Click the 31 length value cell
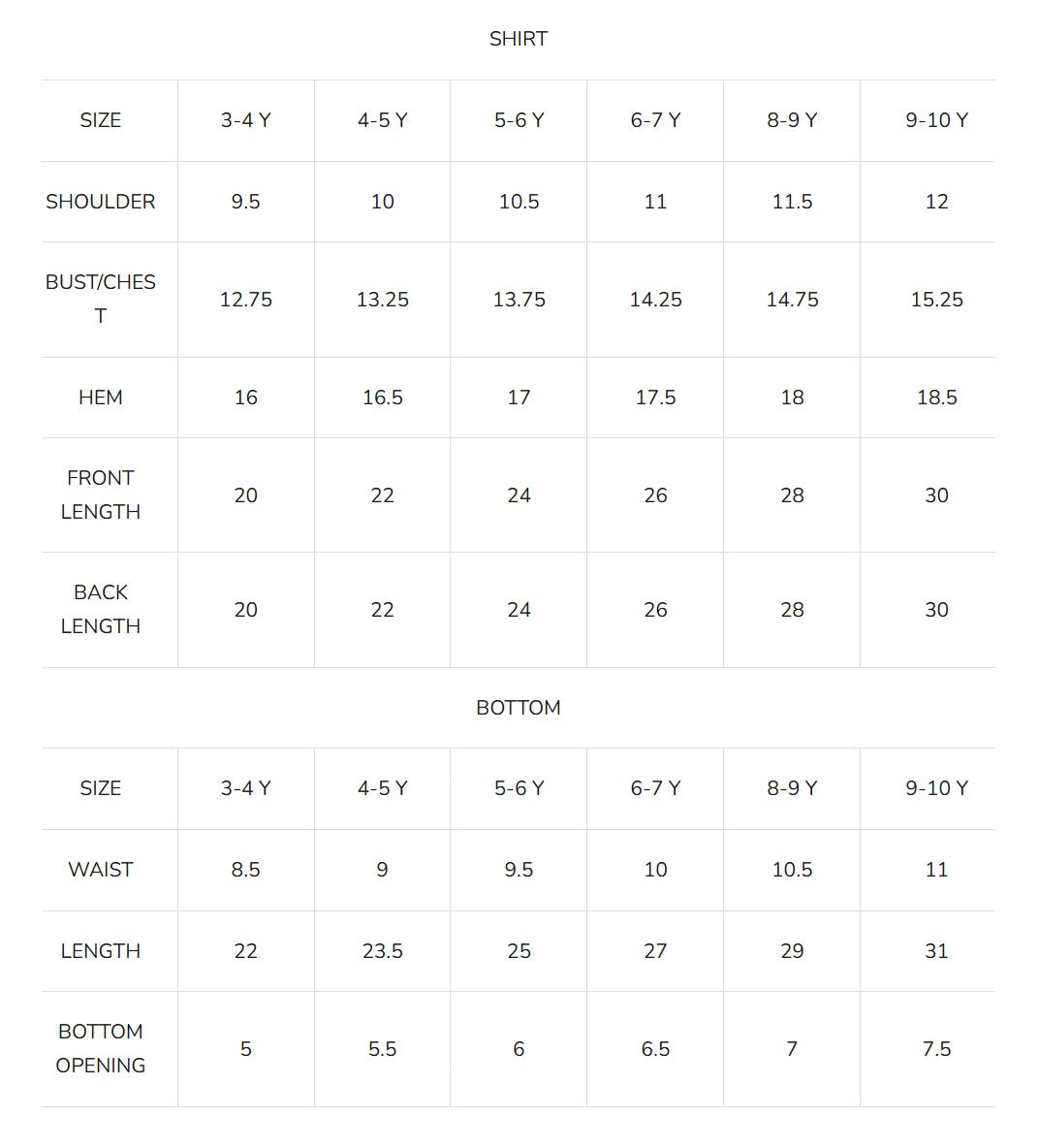This screenshot has height=1148, width=1039. coord(936,951)
